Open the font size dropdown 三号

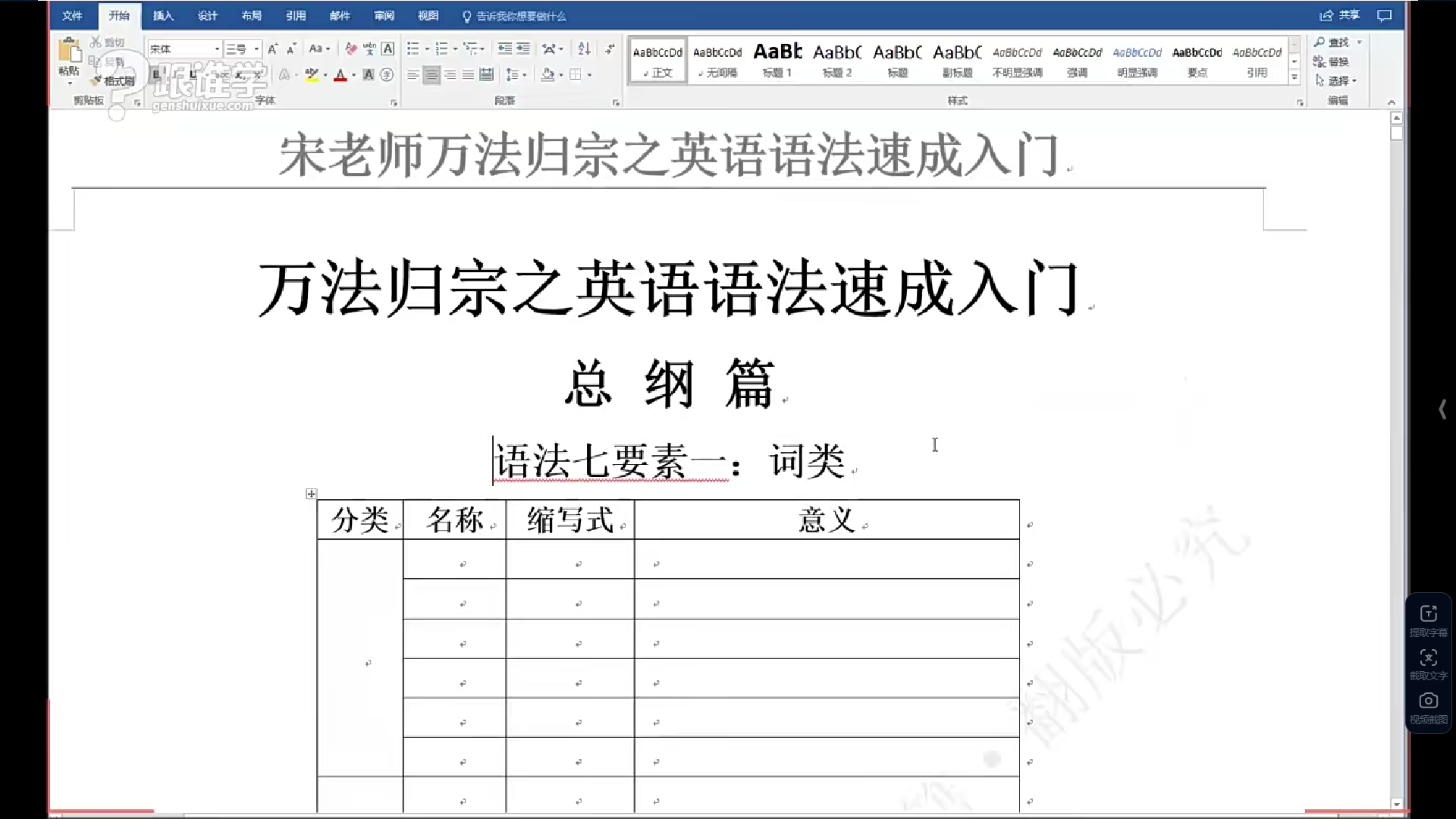click(x=256, y=49)
